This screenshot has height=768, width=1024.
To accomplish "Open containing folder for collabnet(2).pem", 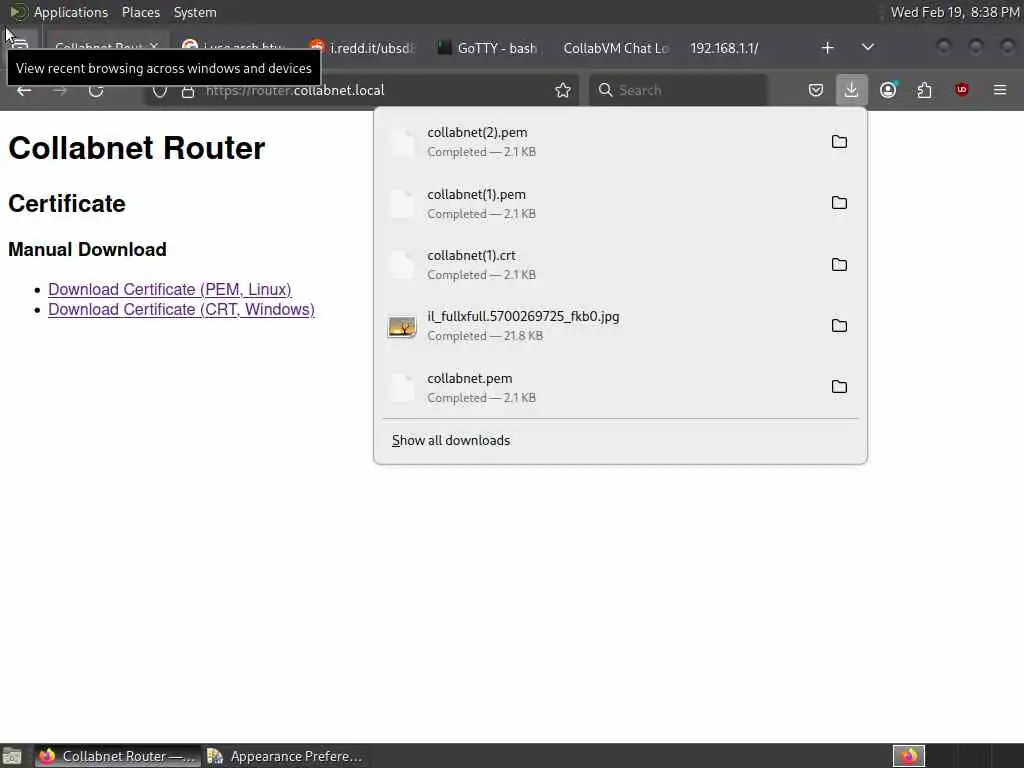I will click(839, 142).
